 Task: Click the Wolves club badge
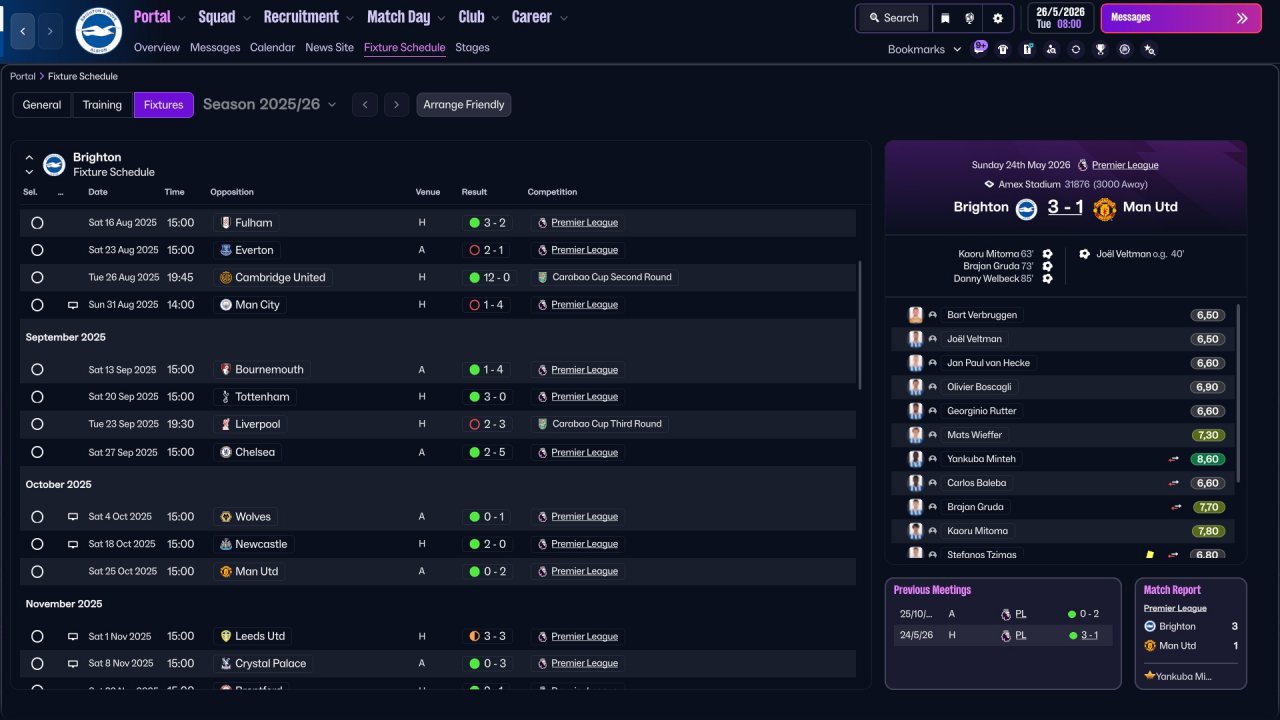pos(226,517)
